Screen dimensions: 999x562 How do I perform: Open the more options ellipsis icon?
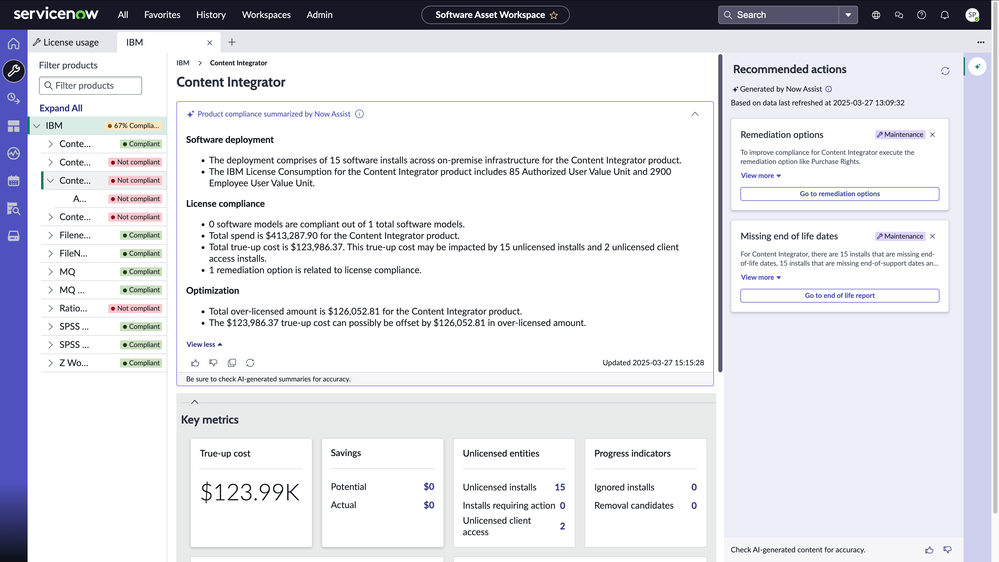981,42
